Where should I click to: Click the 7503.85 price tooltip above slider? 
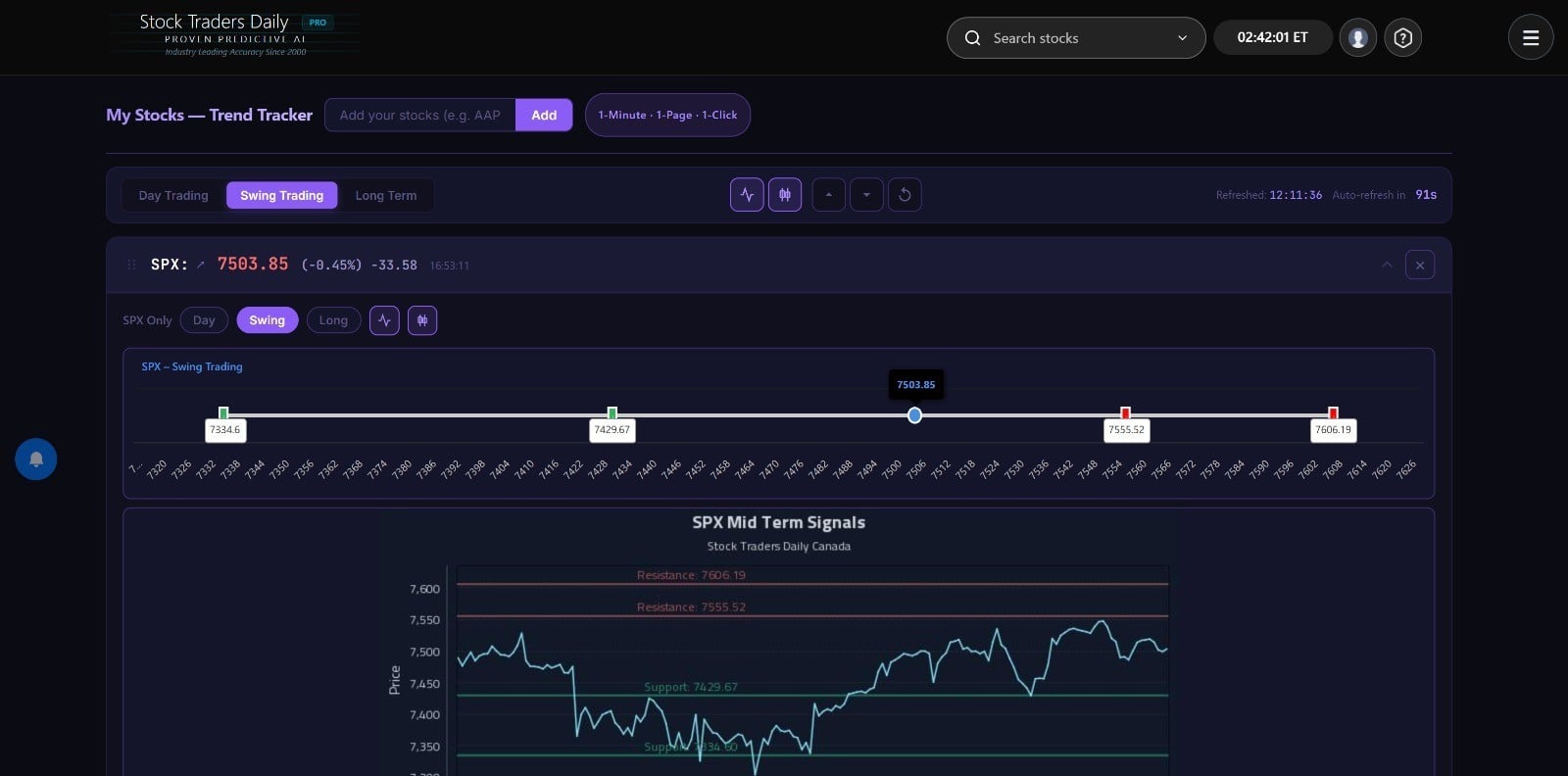pos(915,385)
